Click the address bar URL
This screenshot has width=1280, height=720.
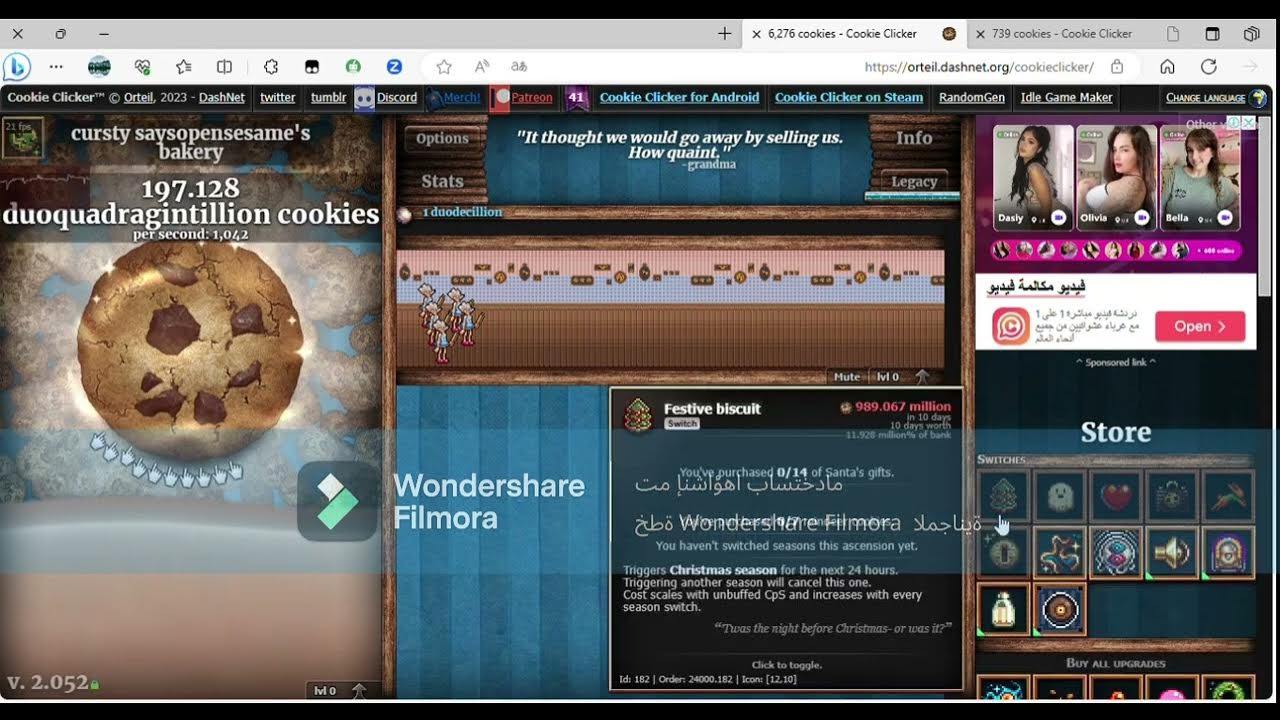(x=979, y=67)
